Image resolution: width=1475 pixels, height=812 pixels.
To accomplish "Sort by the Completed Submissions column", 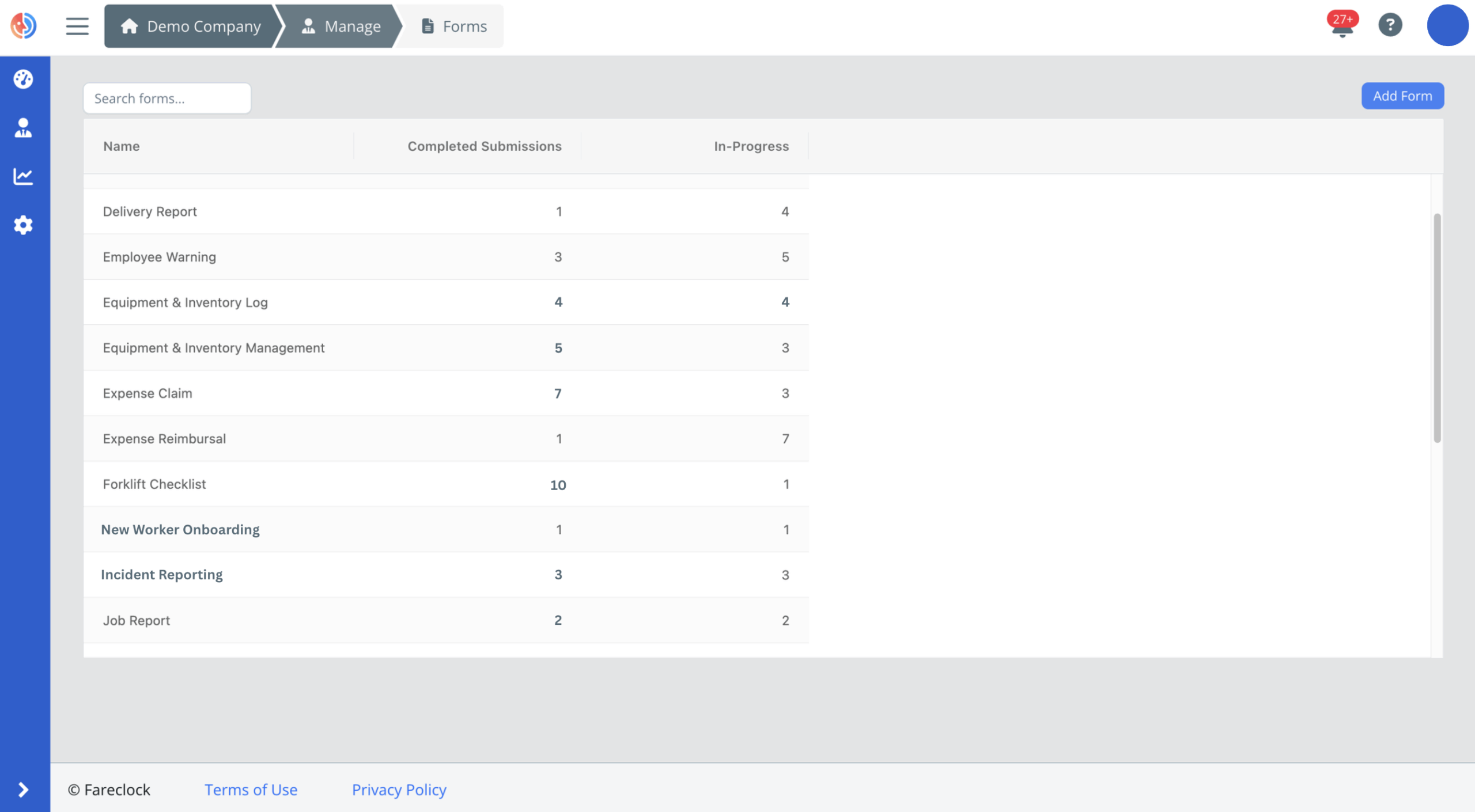I will (484, 146).
